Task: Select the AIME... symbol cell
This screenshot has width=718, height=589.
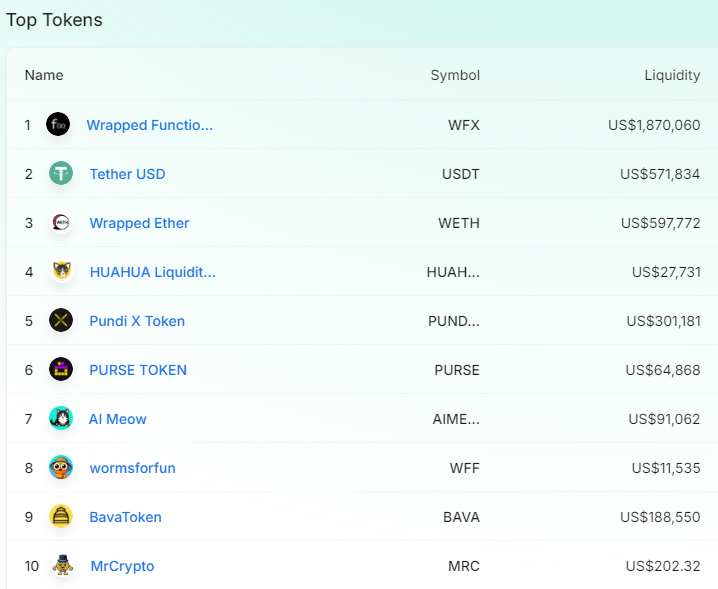Action: click(456, 419)
